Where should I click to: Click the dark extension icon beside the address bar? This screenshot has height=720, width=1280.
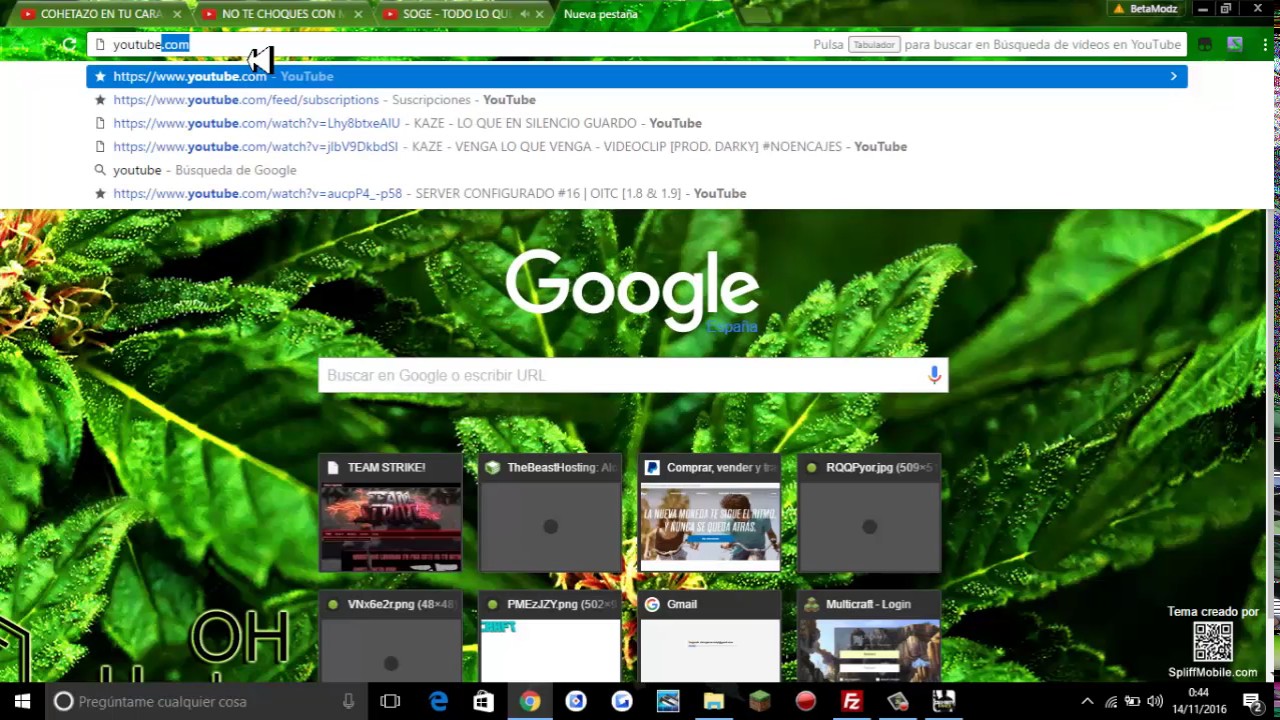click(x=1205, y=44)
